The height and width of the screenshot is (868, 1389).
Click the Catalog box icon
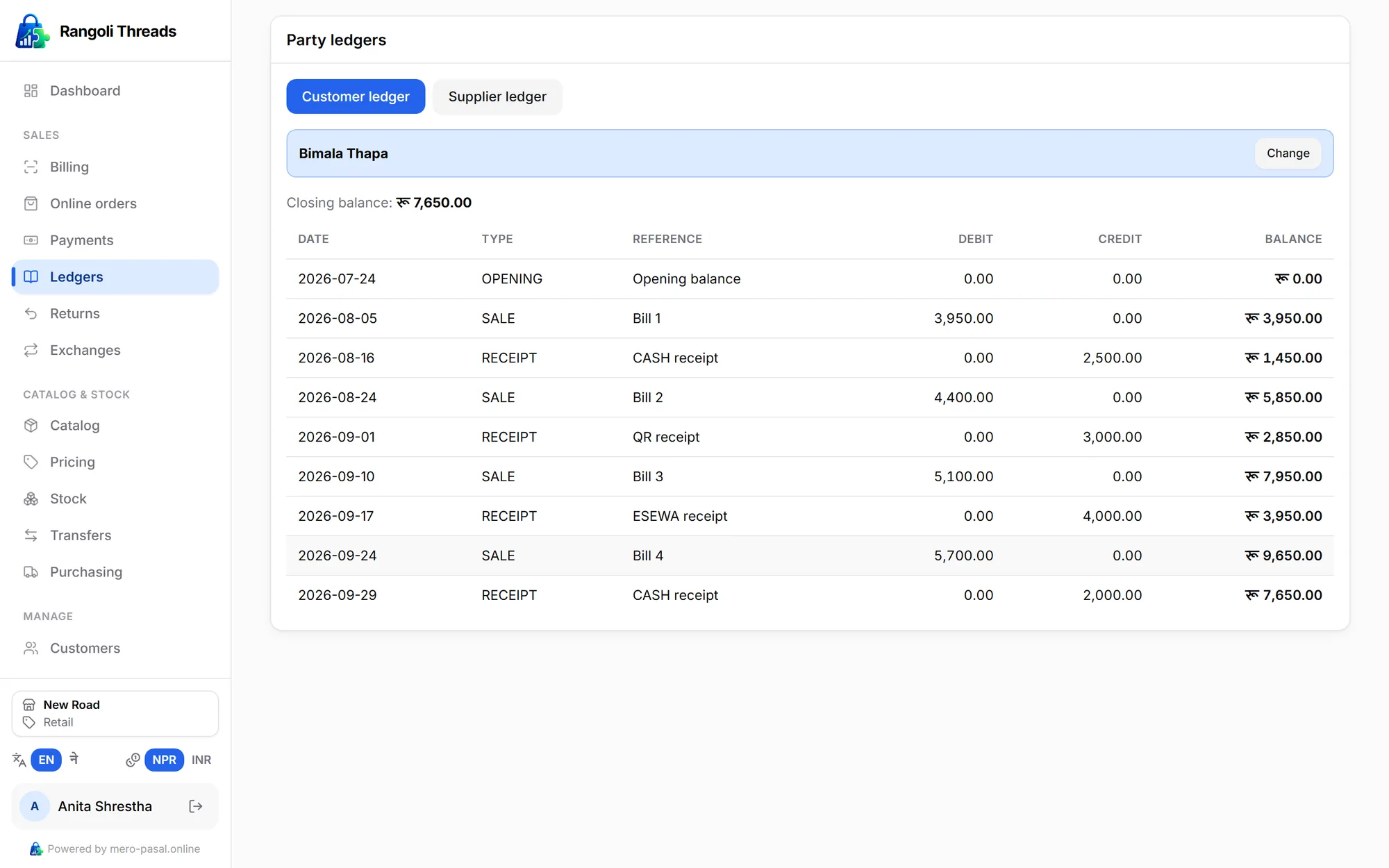click(x=31, y=425)
